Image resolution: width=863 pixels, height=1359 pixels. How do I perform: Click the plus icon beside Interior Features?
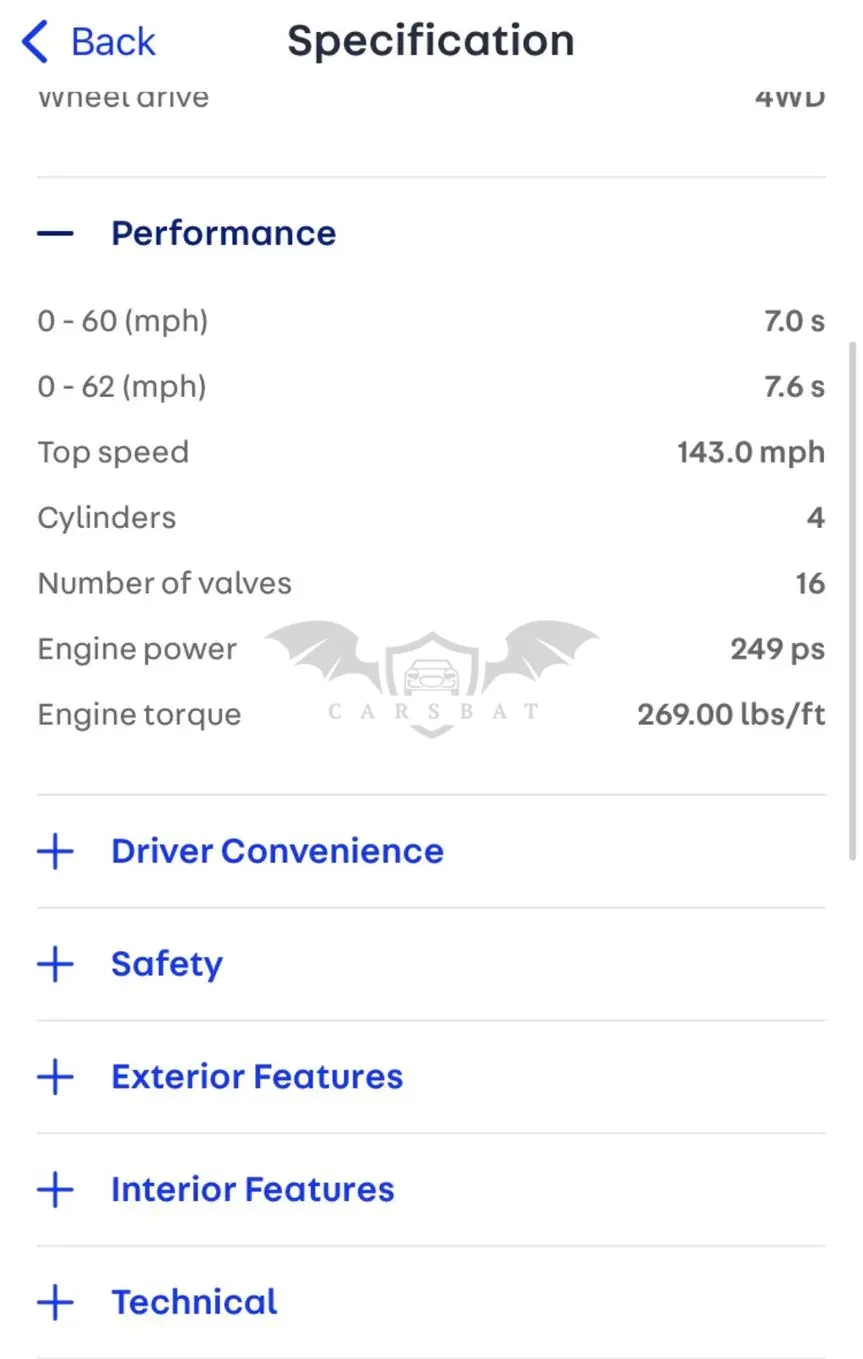pyautogui.click(x=55, y=1190)
